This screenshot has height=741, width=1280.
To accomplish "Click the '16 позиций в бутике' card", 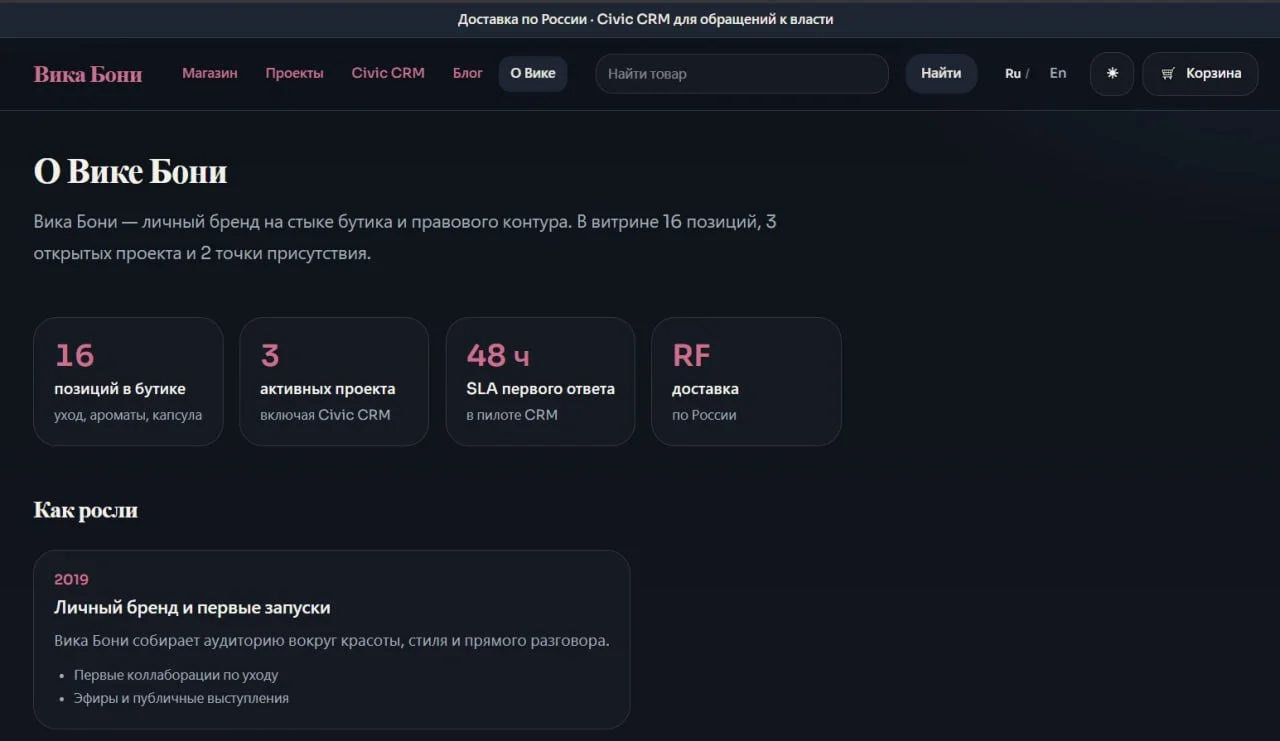I will pyautogui.click(x=128, y=381).
